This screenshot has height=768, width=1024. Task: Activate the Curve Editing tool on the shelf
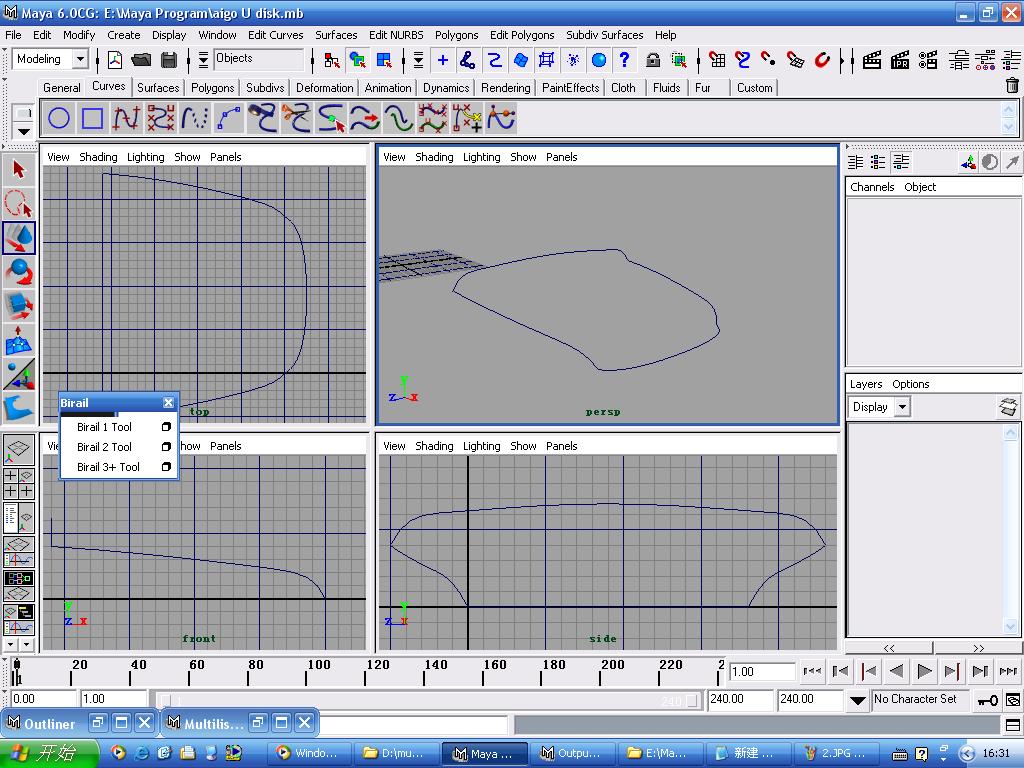click(501, 118)
